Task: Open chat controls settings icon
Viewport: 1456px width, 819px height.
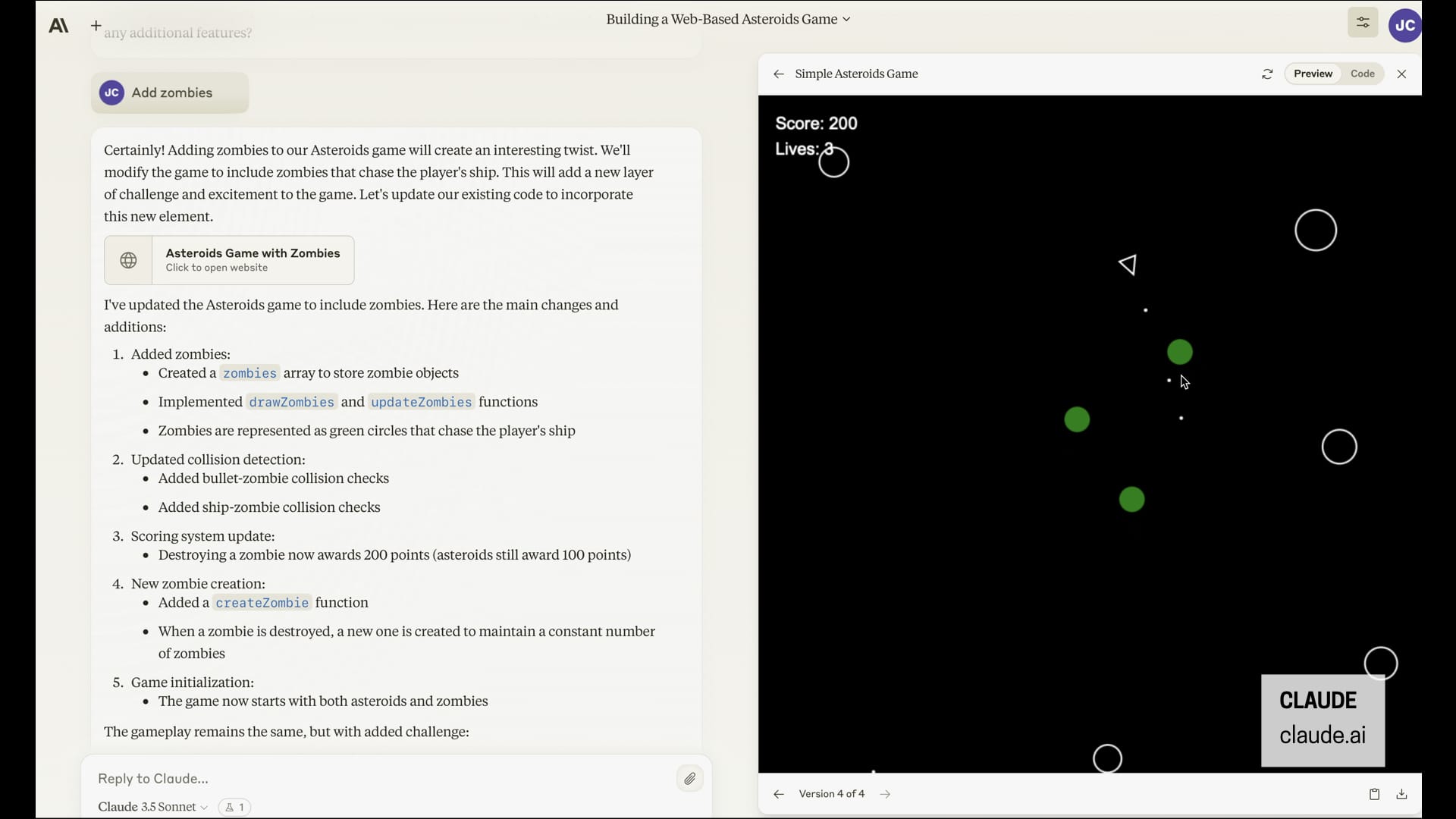Action: point(1362,22)
